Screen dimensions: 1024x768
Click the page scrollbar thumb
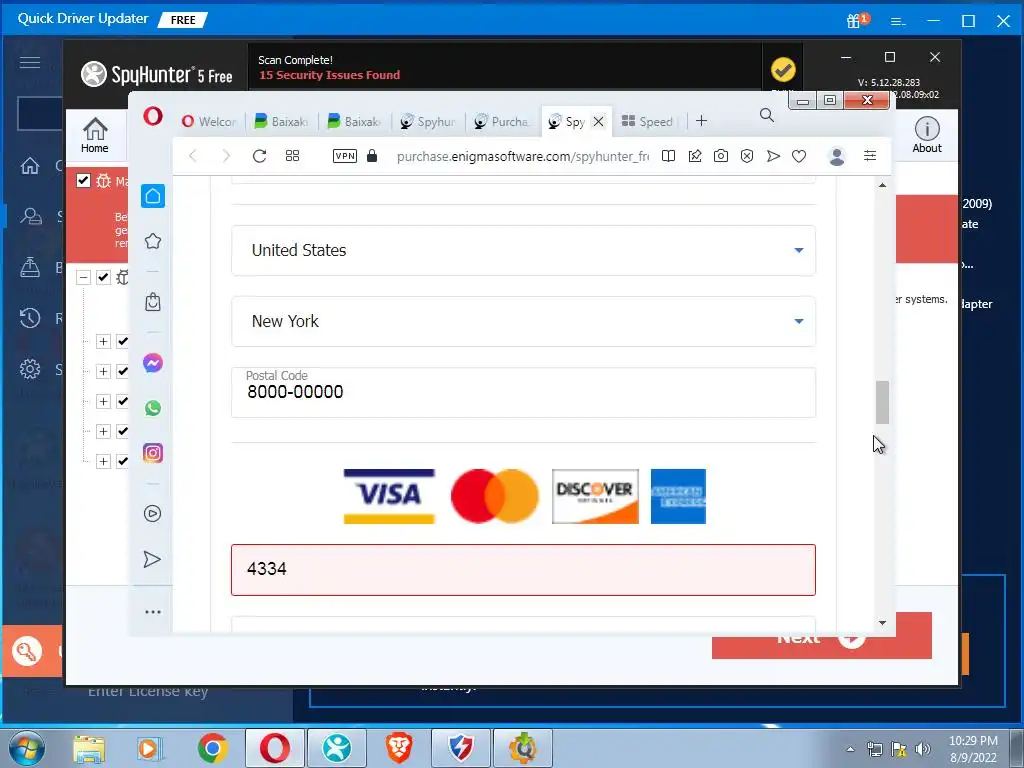click(882, 402)
